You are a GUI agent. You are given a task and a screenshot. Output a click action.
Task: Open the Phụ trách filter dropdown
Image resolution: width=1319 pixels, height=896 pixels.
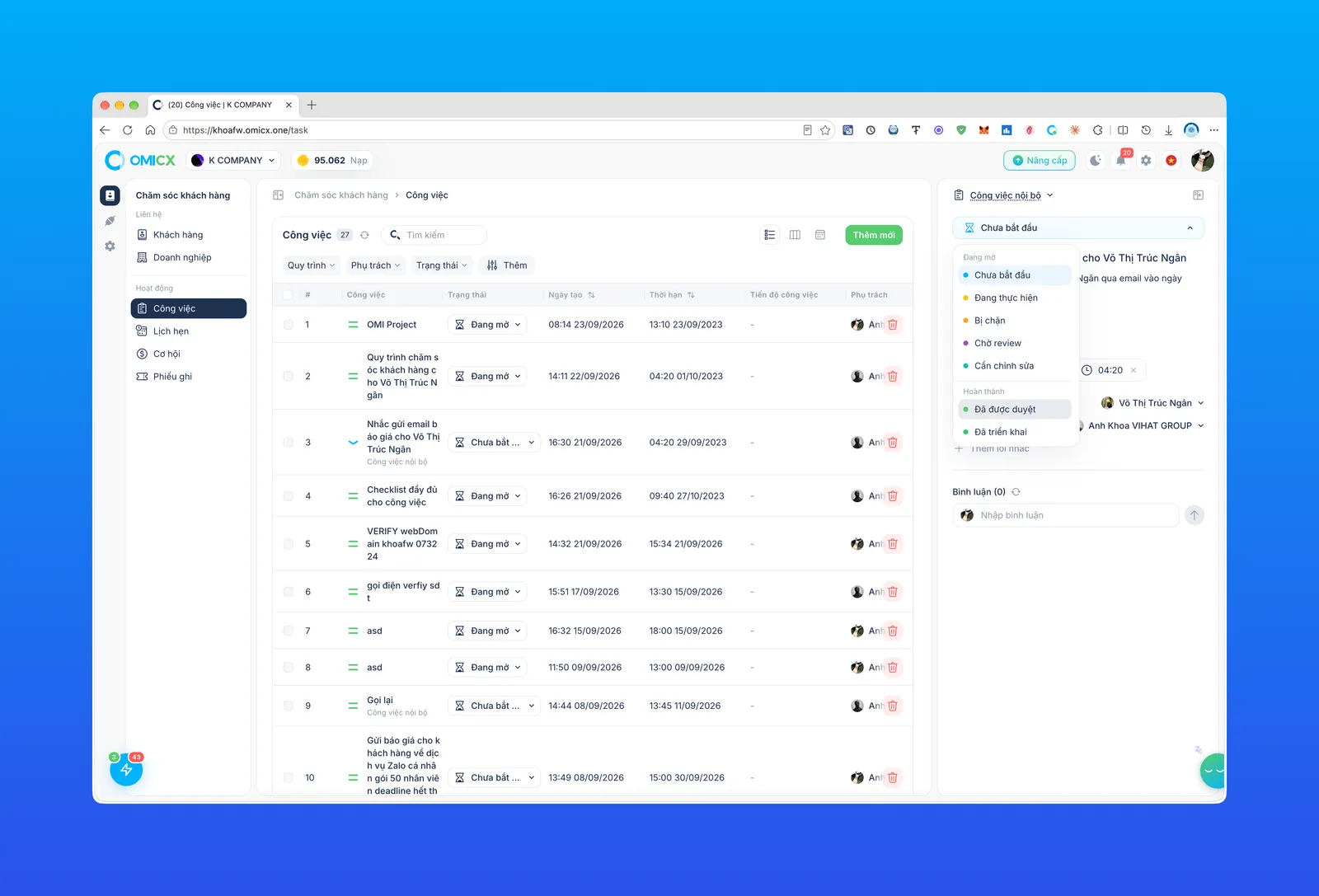[375, 265]
